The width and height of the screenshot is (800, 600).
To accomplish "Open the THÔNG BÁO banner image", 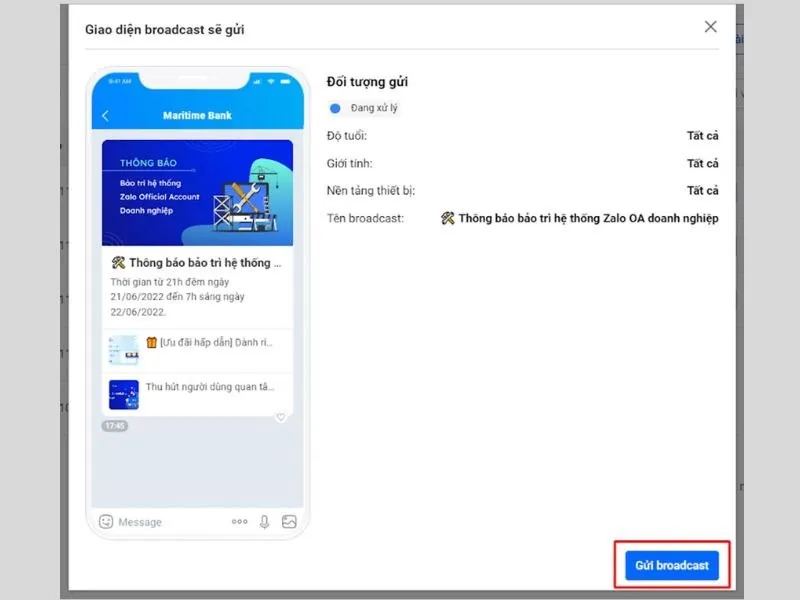I will click(x=197, y=193).
